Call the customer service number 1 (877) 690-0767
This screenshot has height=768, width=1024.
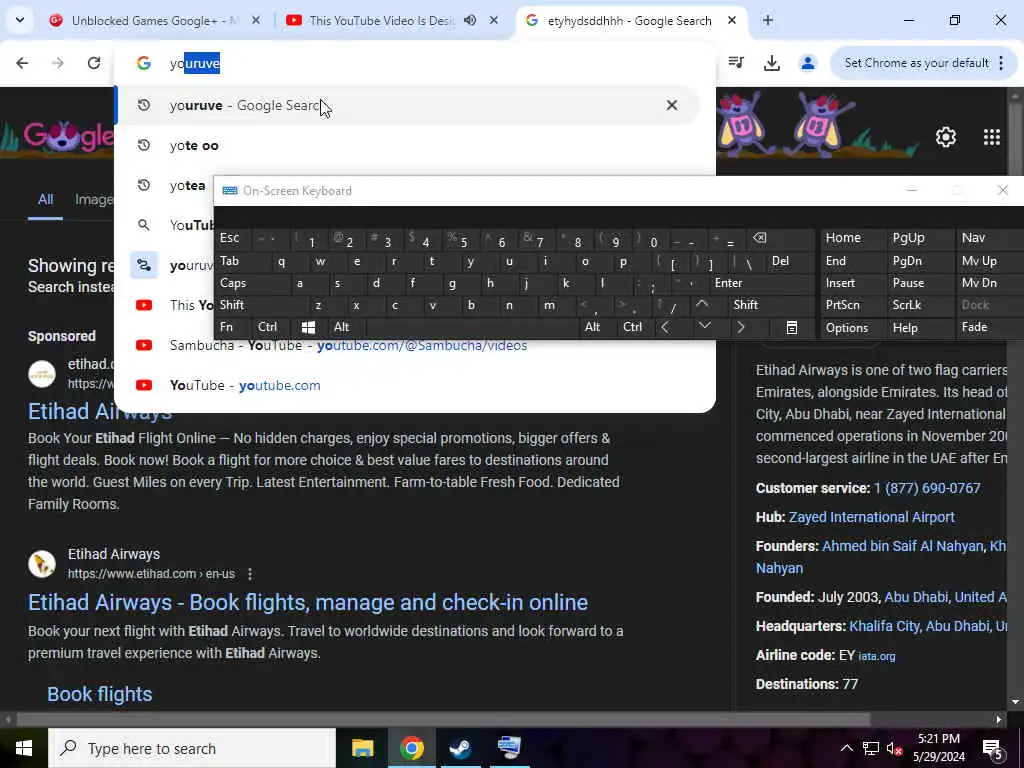[927, 488]
